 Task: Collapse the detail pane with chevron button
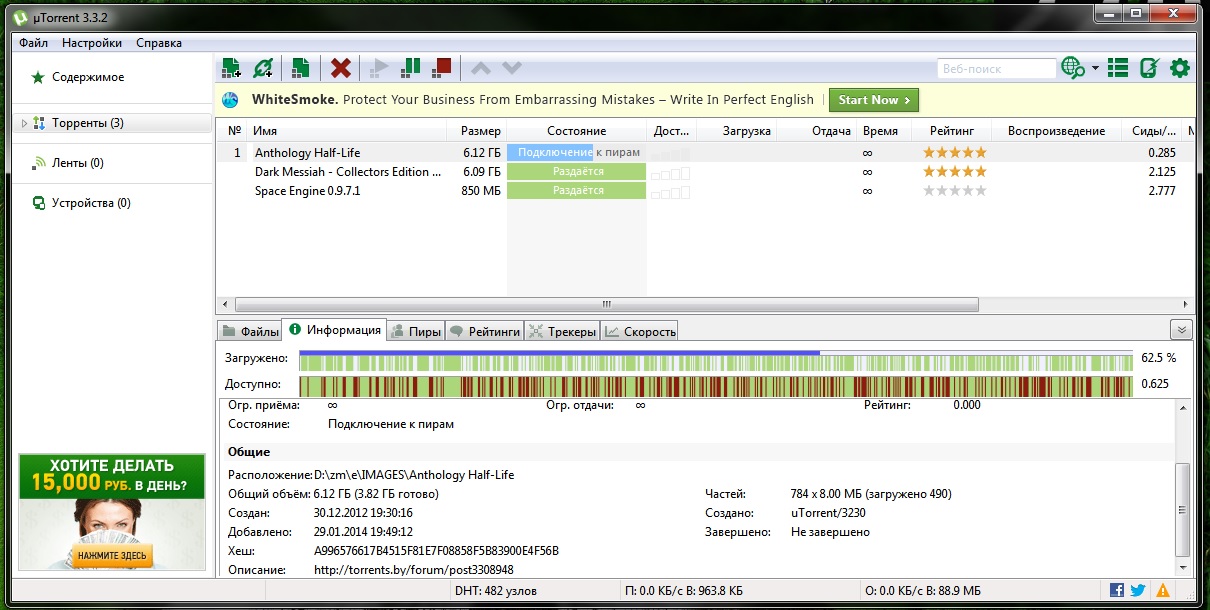1180,330
